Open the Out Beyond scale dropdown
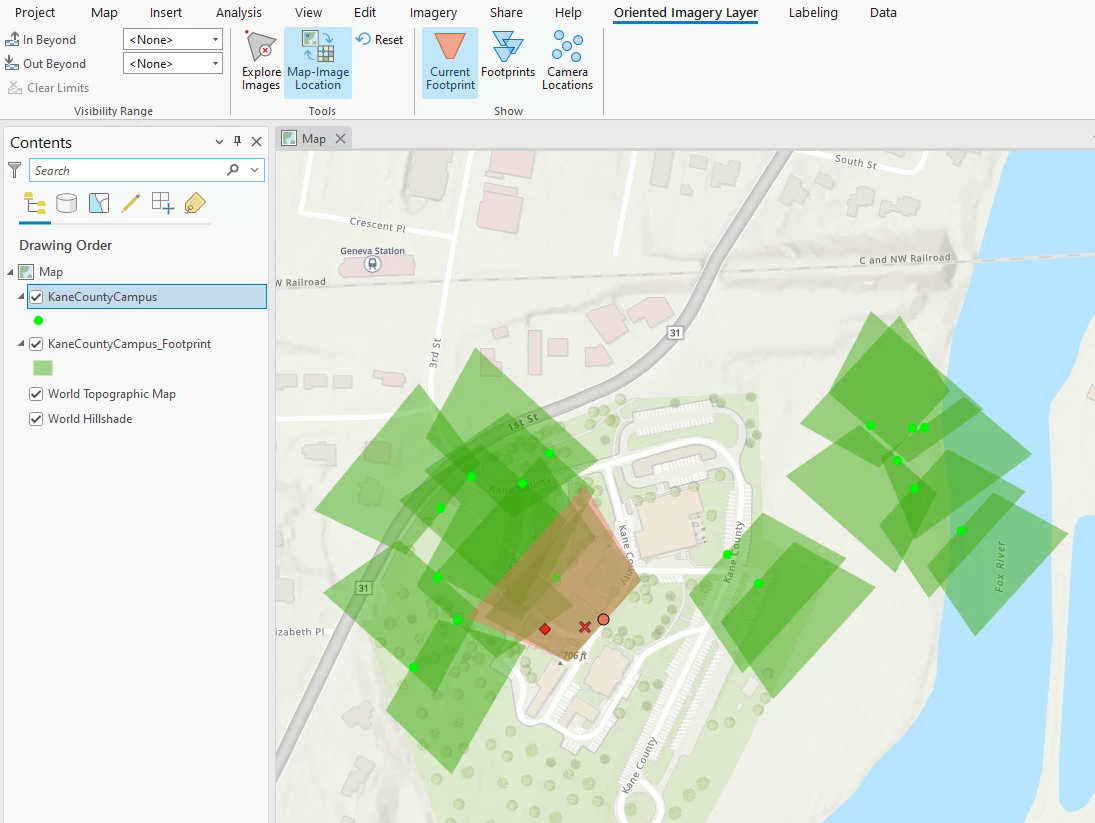 [x=172, y=64]
